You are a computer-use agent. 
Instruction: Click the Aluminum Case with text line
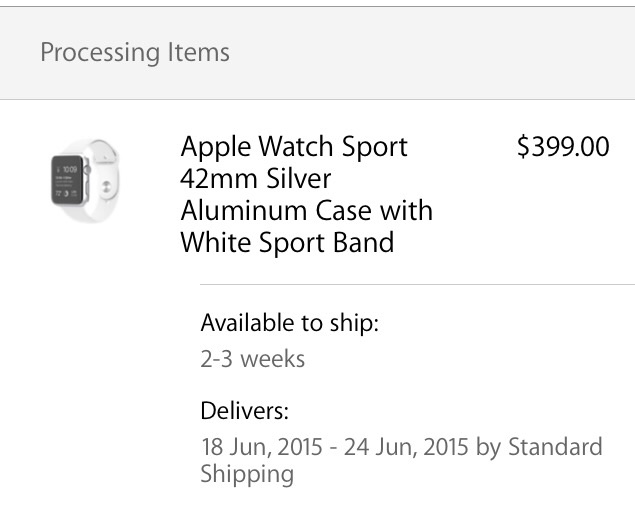coord(306,211)
